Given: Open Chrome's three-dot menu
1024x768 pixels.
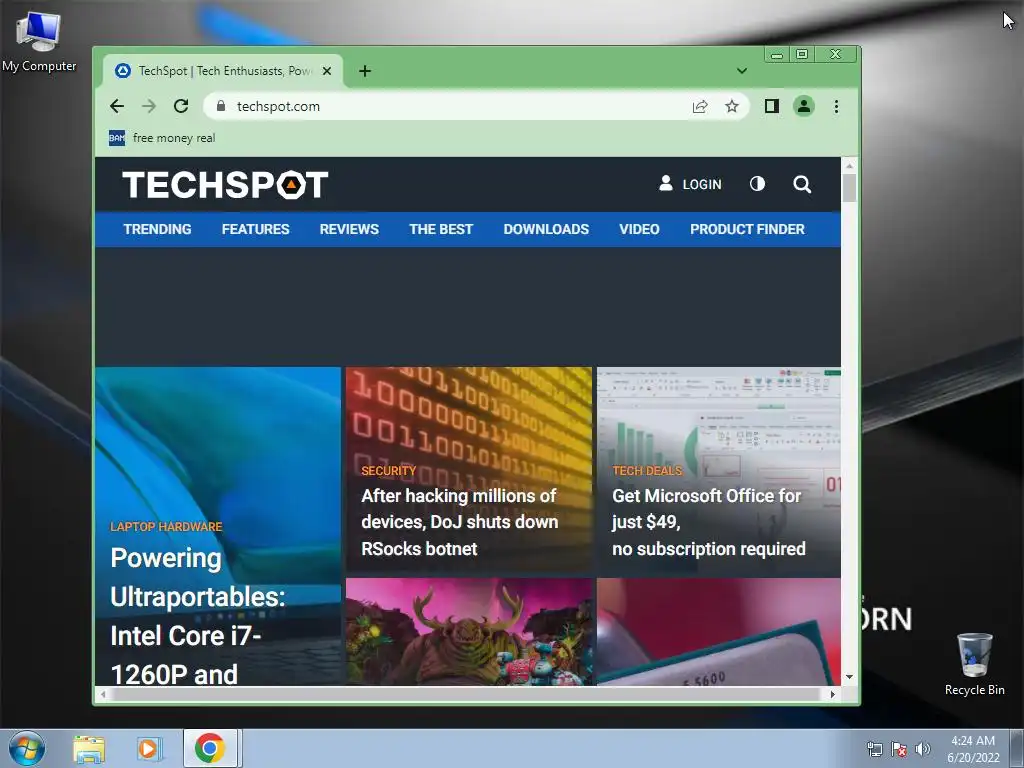Looking at the screenshot, I should pyautogui.click(x=837, y=106).
